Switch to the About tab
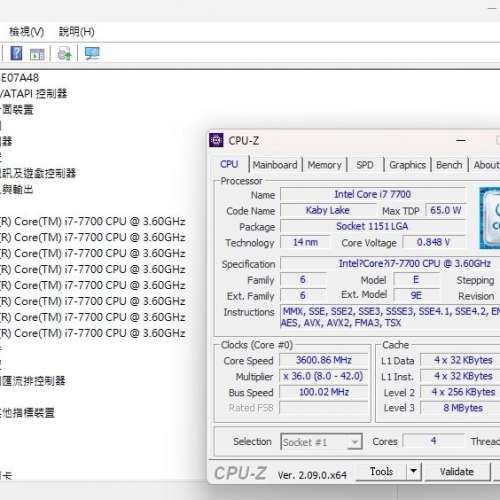This screenshot has height=500, width=500. [486, 165]
